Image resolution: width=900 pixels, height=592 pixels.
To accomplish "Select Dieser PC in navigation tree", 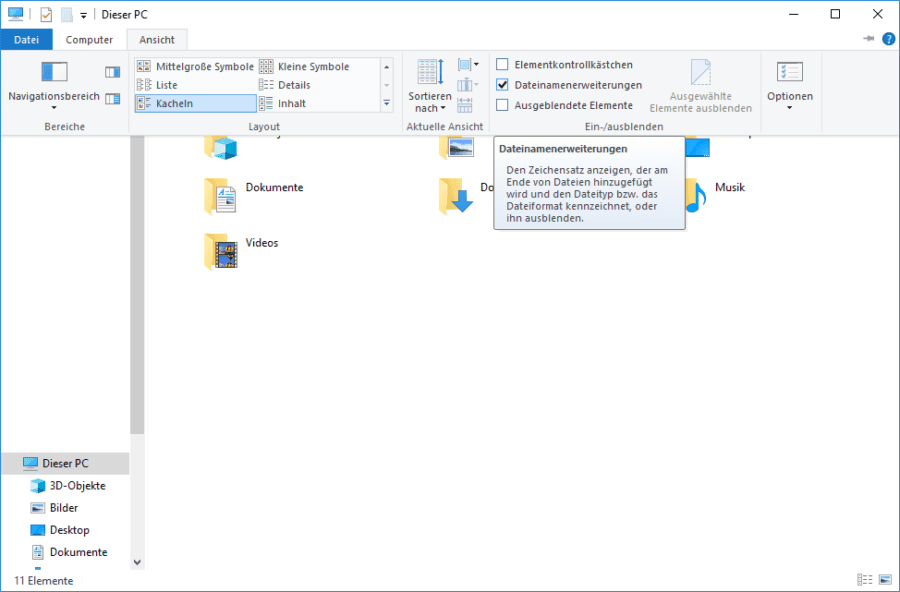I will pos(65,463).
